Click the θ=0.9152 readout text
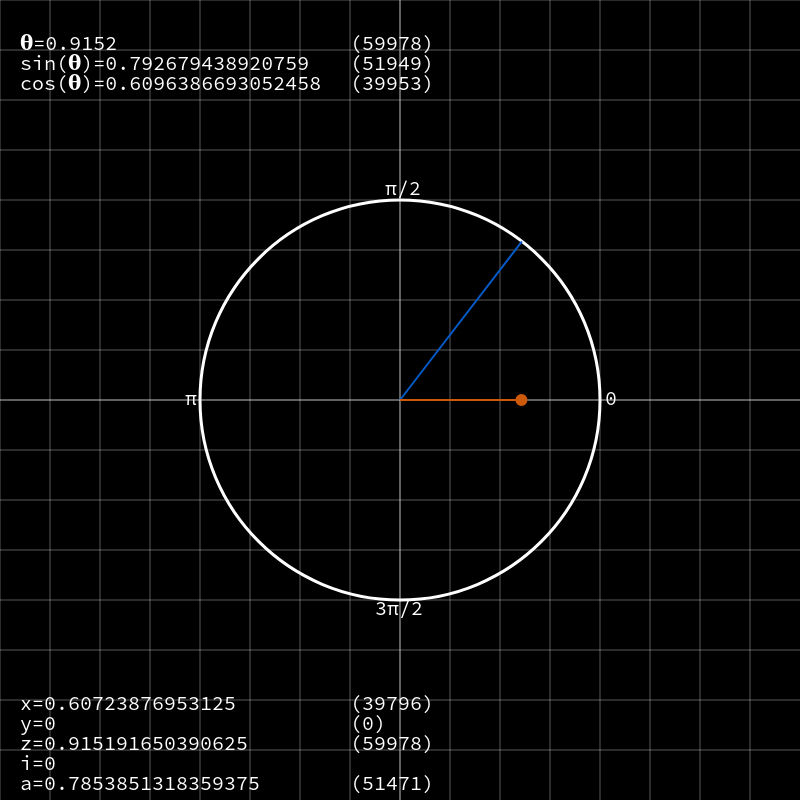The height and width of the screenshot is (800, 800). click(x=68, y=43)
